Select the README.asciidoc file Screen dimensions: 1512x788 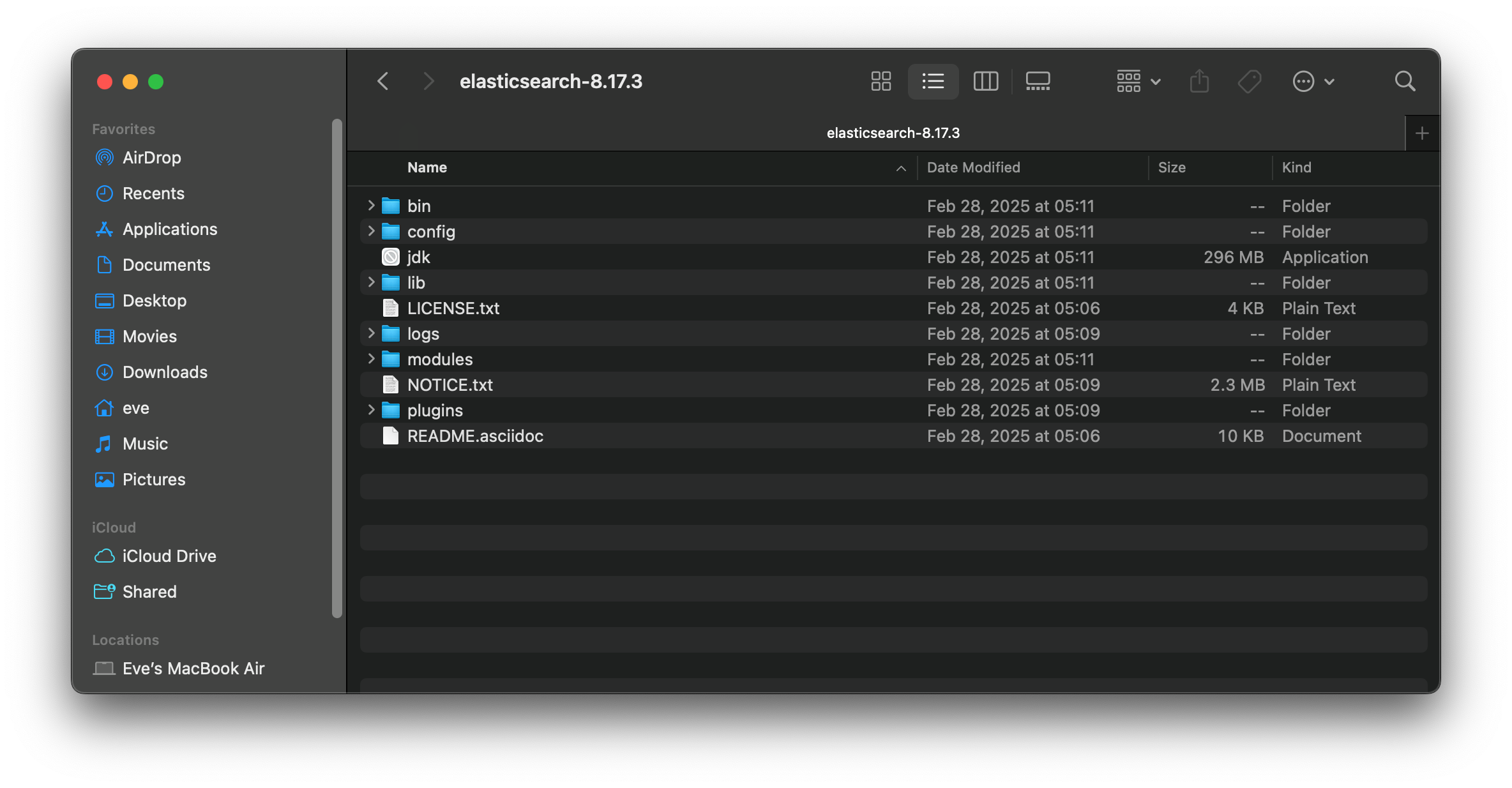click(x=475, y=436)
